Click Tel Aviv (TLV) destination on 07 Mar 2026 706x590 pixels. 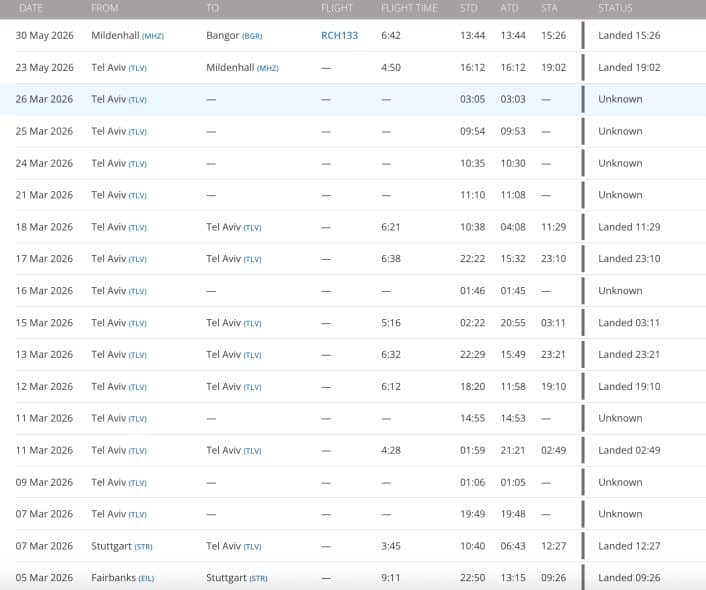234,546
